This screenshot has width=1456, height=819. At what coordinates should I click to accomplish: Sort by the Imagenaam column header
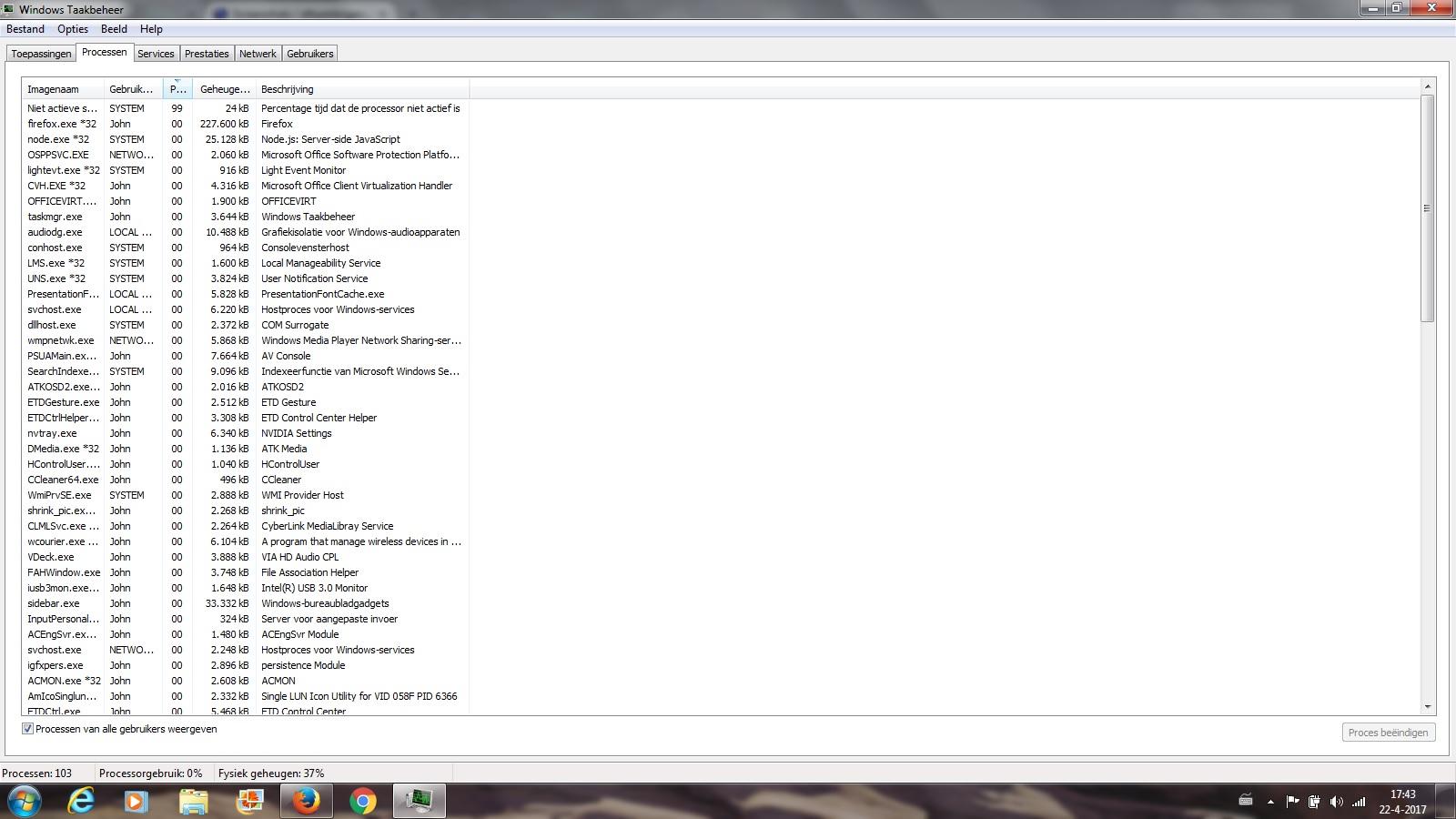(63, 89)
